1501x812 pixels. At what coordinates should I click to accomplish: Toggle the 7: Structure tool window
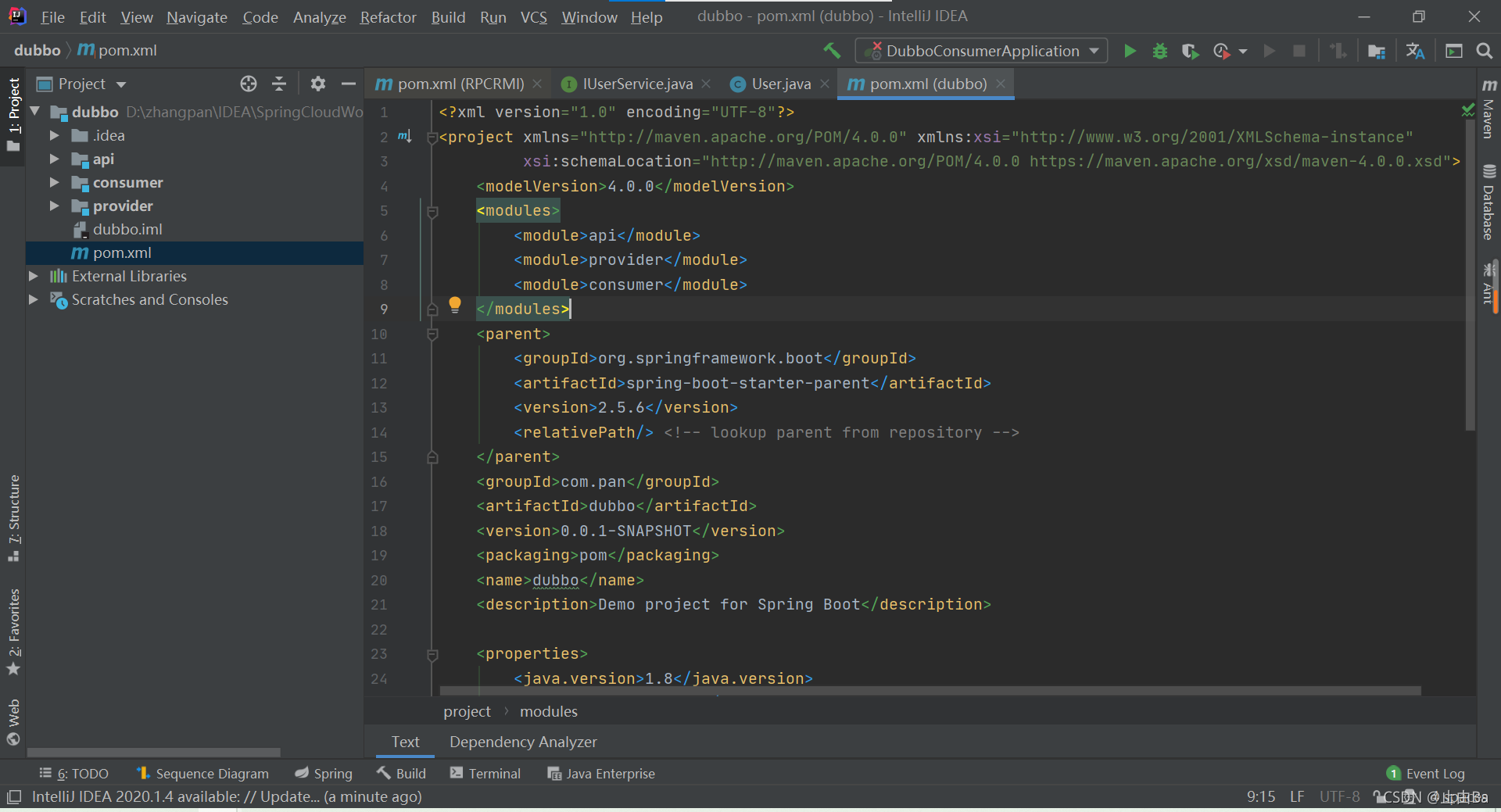point(13,518)
